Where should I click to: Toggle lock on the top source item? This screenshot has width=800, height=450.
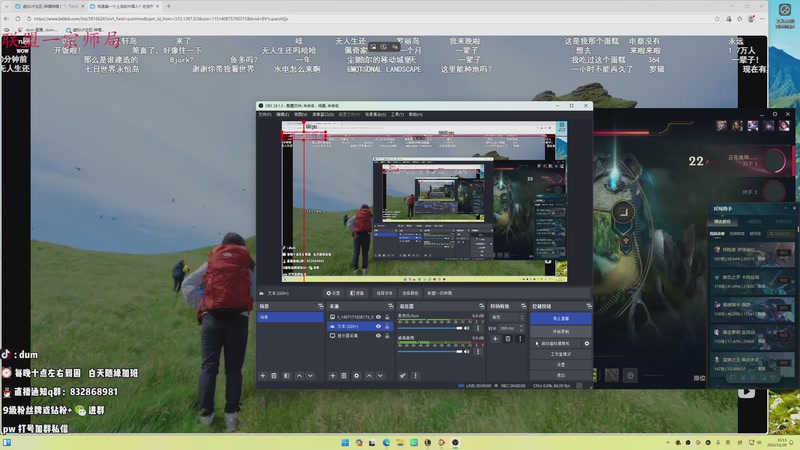(387, 316)
